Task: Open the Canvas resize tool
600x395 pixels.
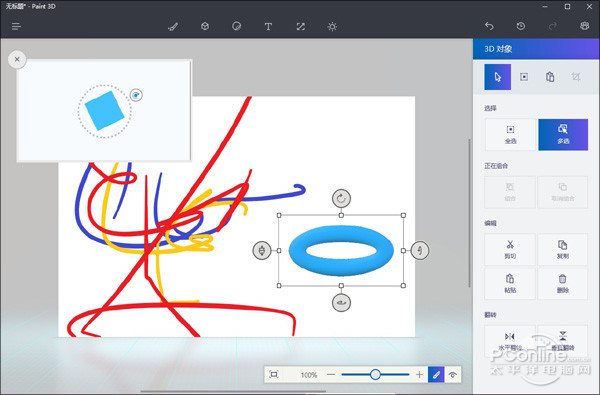Action: [x=300, y=26]
